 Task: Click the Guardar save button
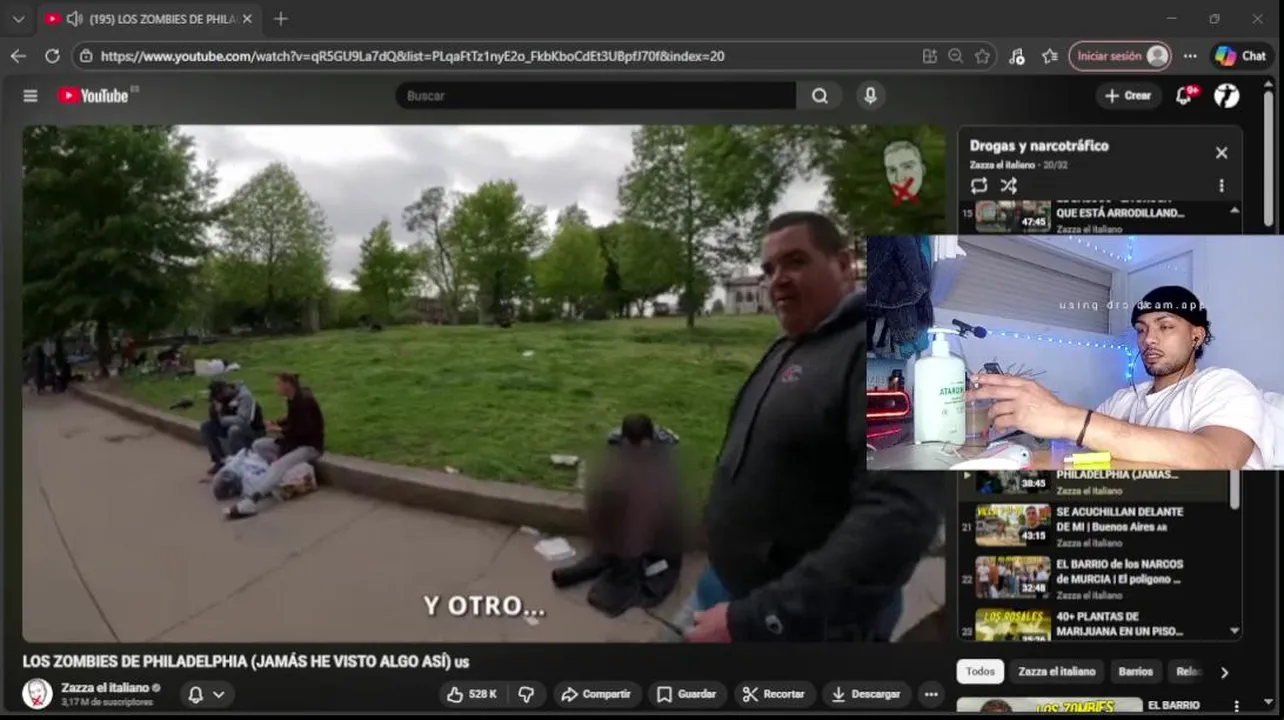(686, 694)
